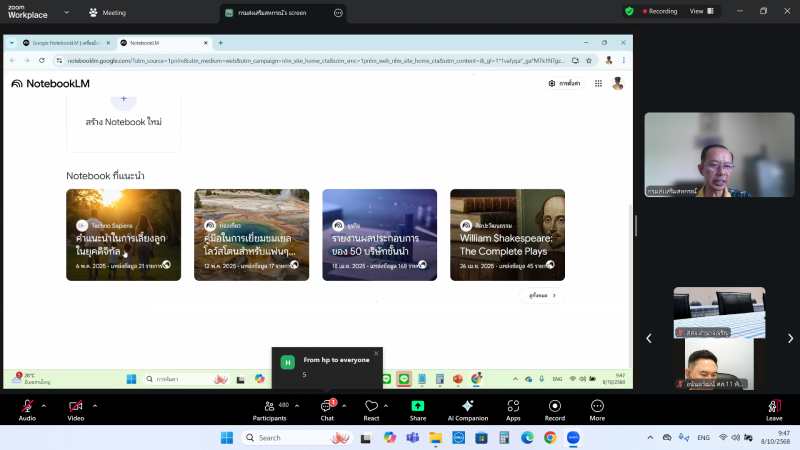Click the Leave meeting button
800x450 pixels.
point(774,406)
